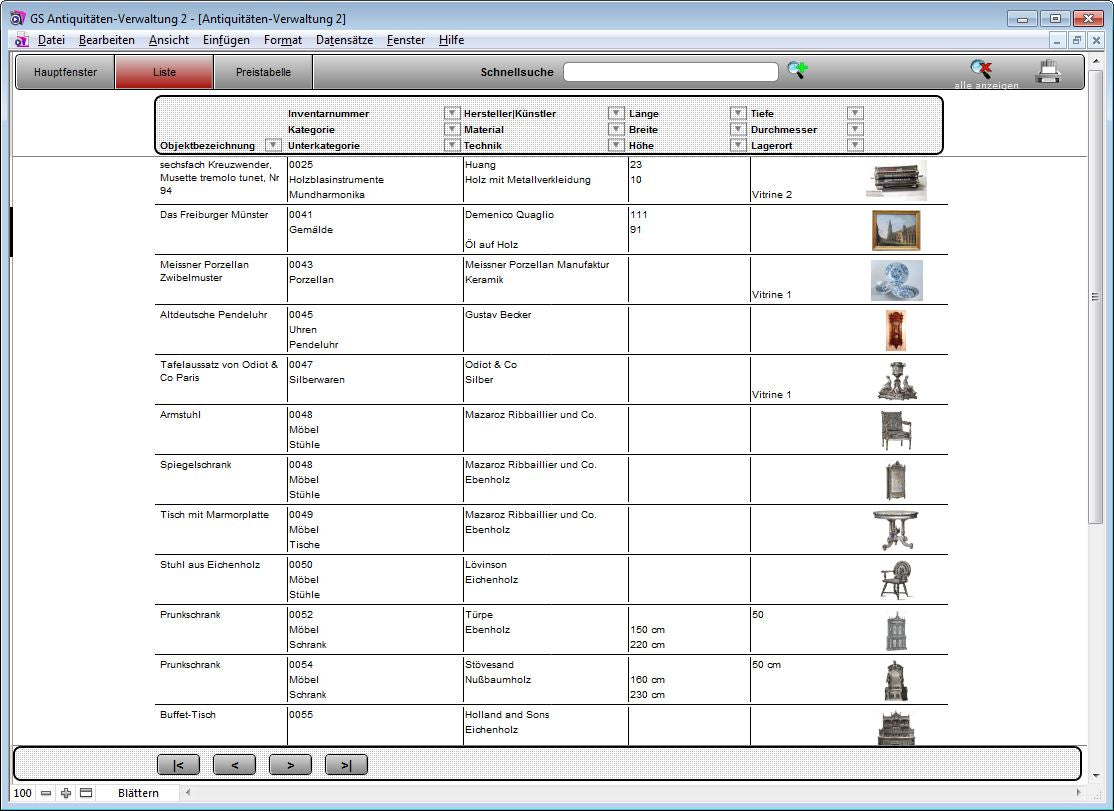Go to the Hauptfenster view
This screenshot has height=811, width=1114.
tap(66, 72)
